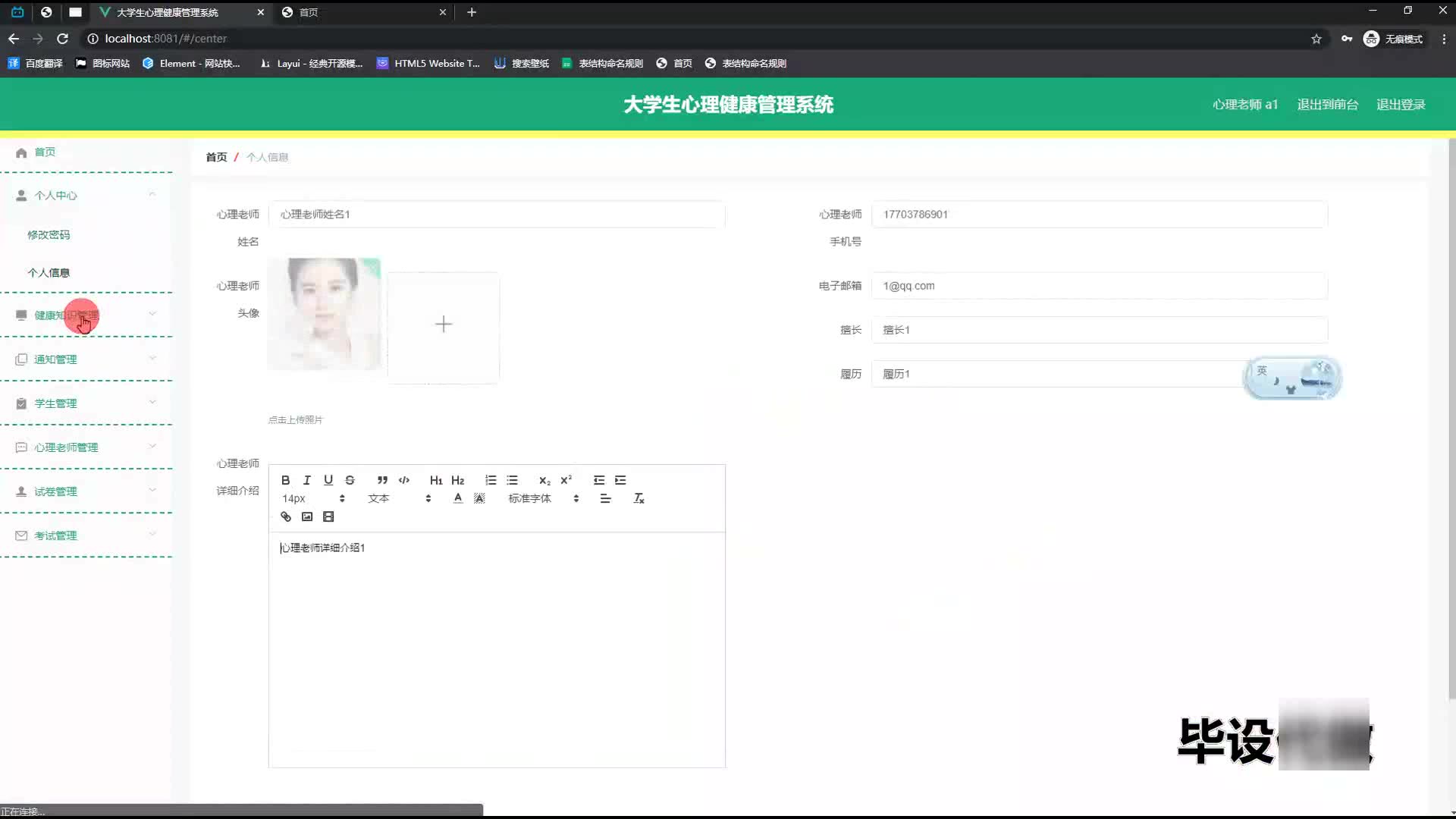
Task: Click the 电子邮箱 input field
Action: point(1099,286)
